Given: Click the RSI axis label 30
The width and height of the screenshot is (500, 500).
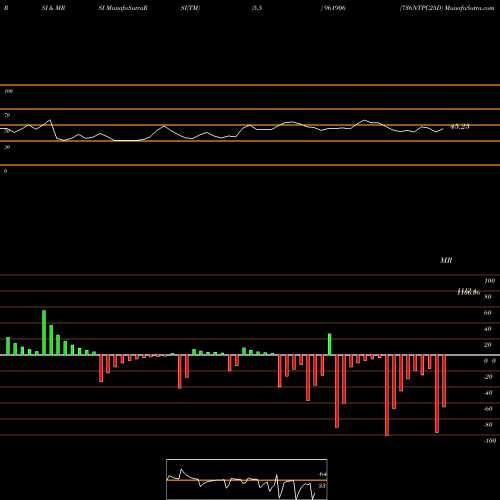Looking at the screenshot, I should pyautogui.click(x=7, y=147).
